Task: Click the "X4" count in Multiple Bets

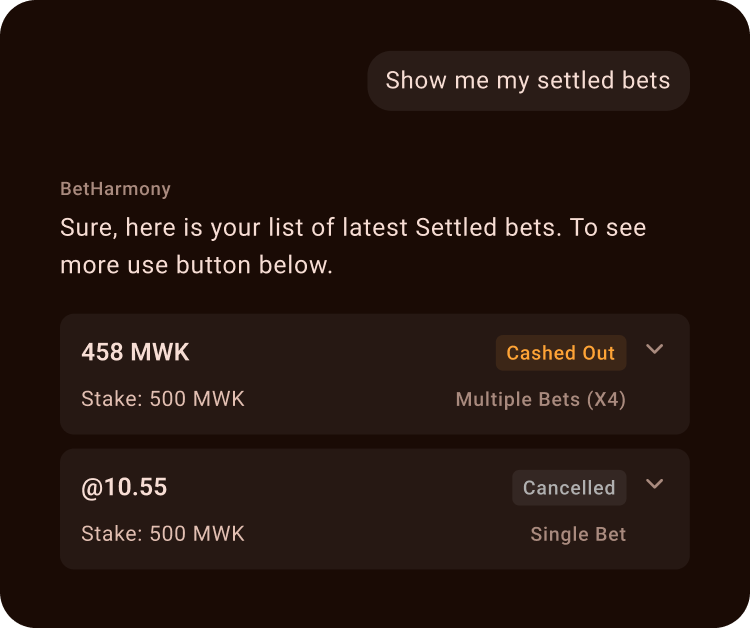Action: [606, 400]
